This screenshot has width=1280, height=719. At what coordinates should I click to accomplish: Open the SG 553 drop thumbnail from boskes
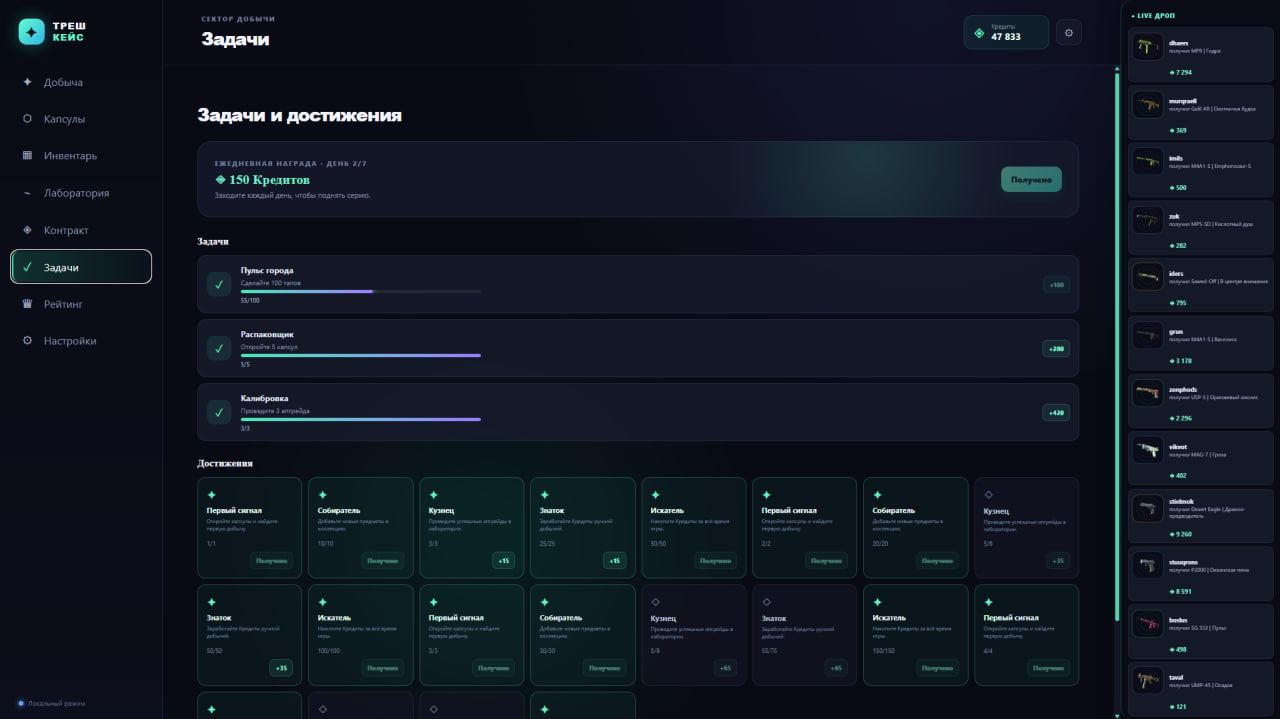pos(1148,623)
